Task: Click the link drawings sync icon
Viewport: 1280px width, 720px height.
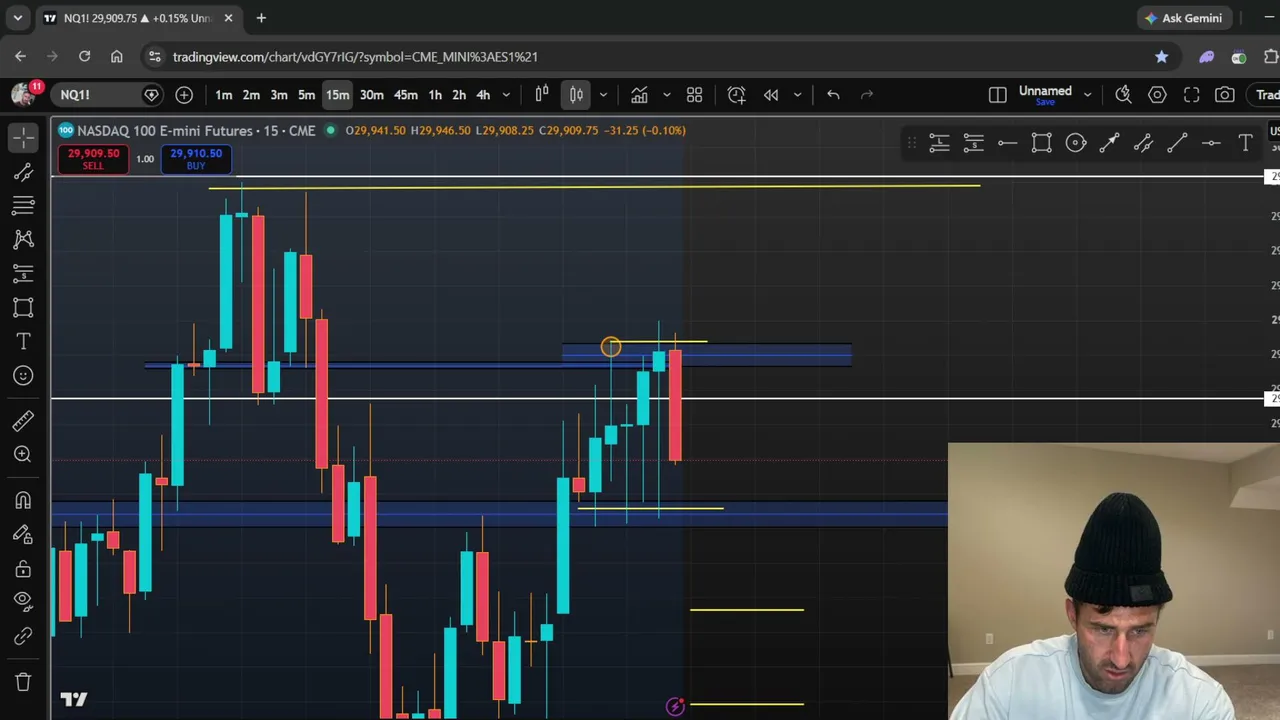Action: click(x=23, y=636)
